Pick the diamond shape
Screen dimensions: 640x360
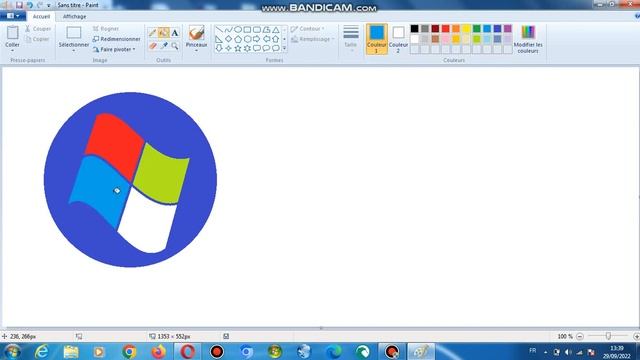[228, 39]
